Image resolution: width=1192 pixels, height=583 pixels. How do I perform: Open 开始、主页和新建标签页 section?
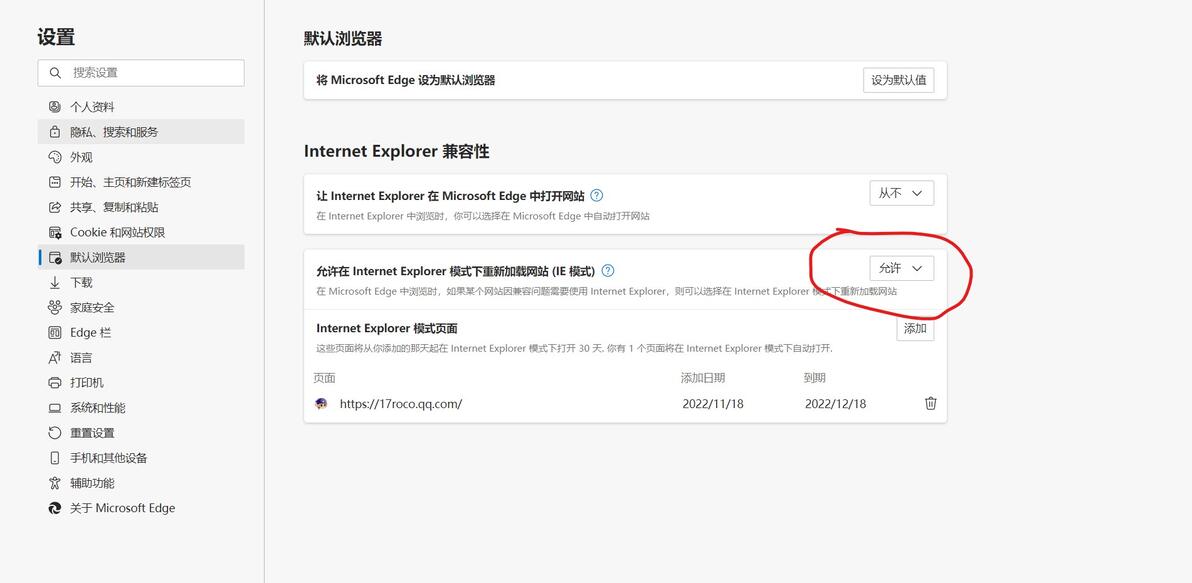(141, 182)
